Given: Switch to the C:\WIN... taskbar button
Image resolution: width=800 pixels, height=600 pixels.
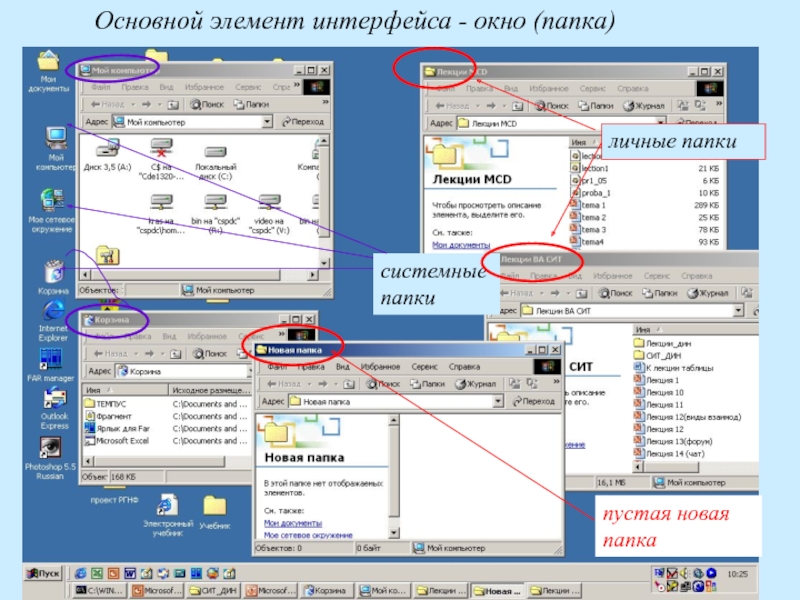Looking at the screenshot, I should [99, 590].
